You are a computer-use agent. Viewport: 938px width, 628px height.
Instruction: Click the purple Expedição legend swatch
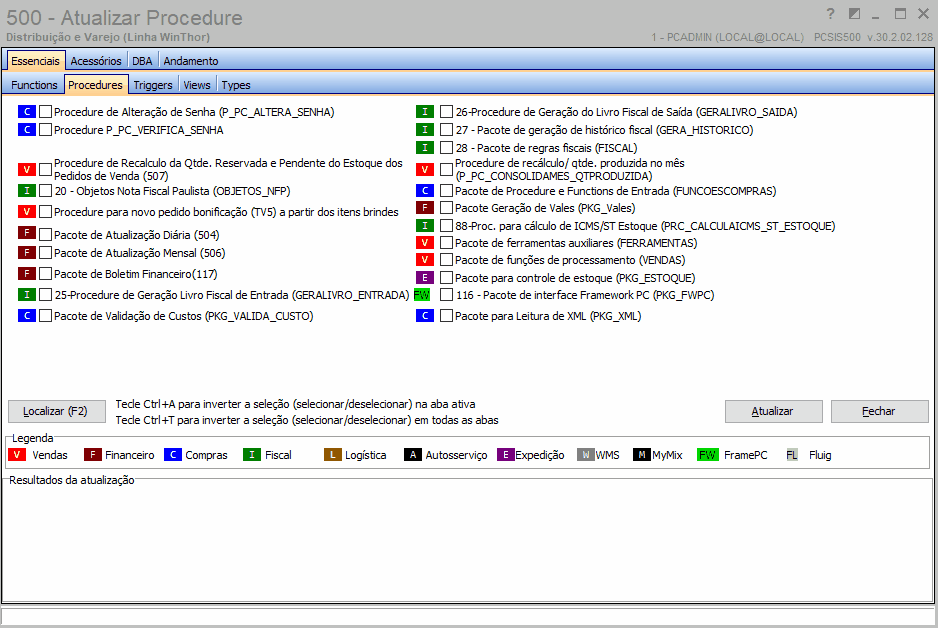coord(505,455)
